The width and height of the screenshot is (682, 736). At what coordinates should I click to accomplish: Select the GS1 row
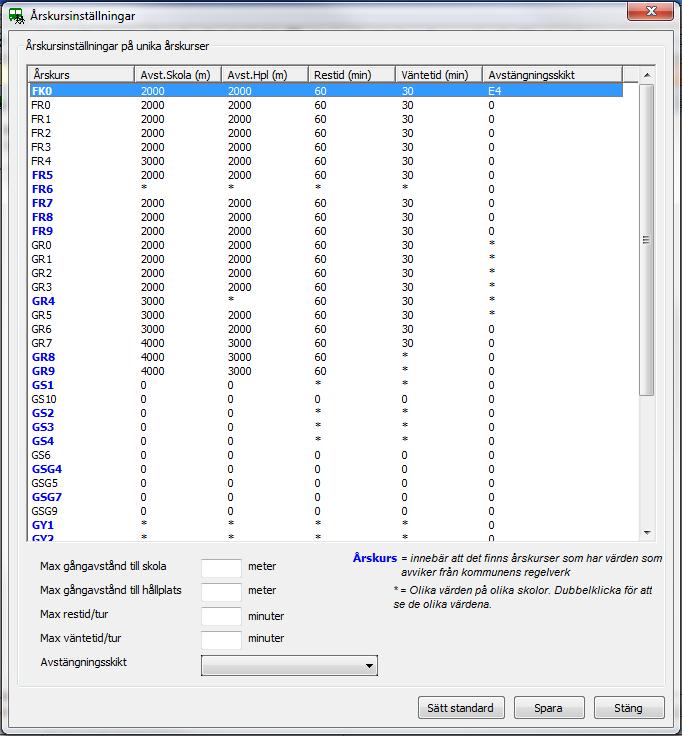pos(326,385)
